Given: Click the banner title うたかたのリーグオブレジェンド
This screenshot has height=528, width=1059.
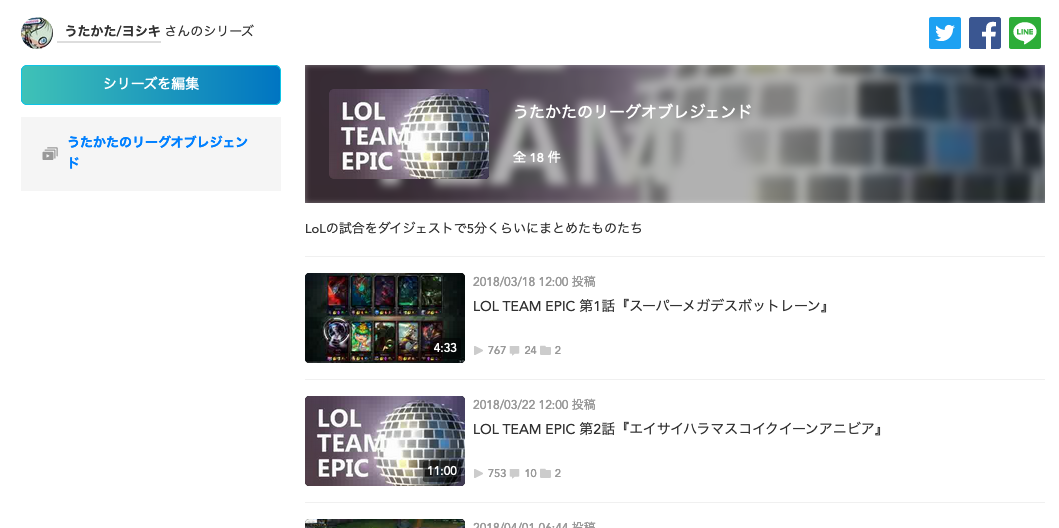Looking at the screenshot, I should pos(632,111).
